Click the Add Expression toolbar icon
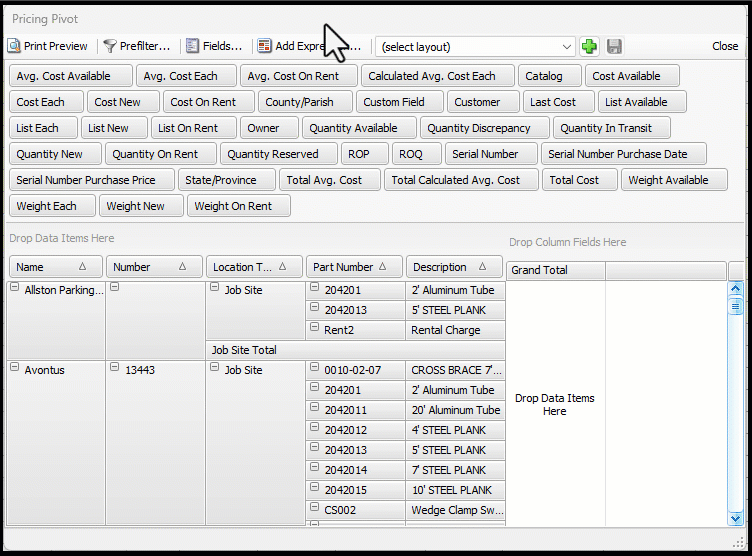The width and height of the screenshot is (752, 556). tap(265, 46)
